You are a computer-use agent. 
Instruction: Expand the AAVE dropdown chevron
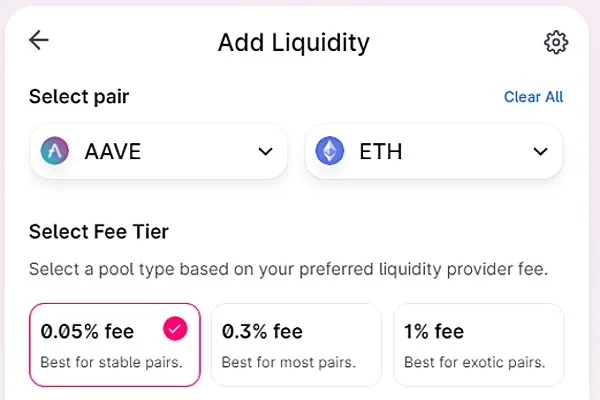265,152
